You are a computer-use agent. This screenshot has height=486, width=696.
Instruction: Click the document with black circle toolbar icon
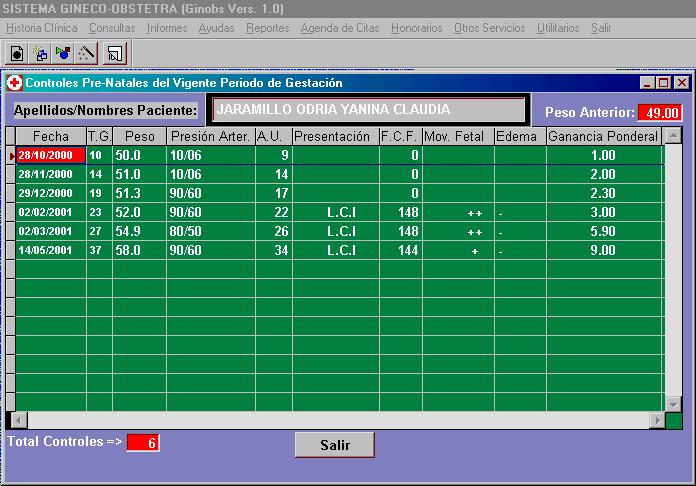click(17, 53)
